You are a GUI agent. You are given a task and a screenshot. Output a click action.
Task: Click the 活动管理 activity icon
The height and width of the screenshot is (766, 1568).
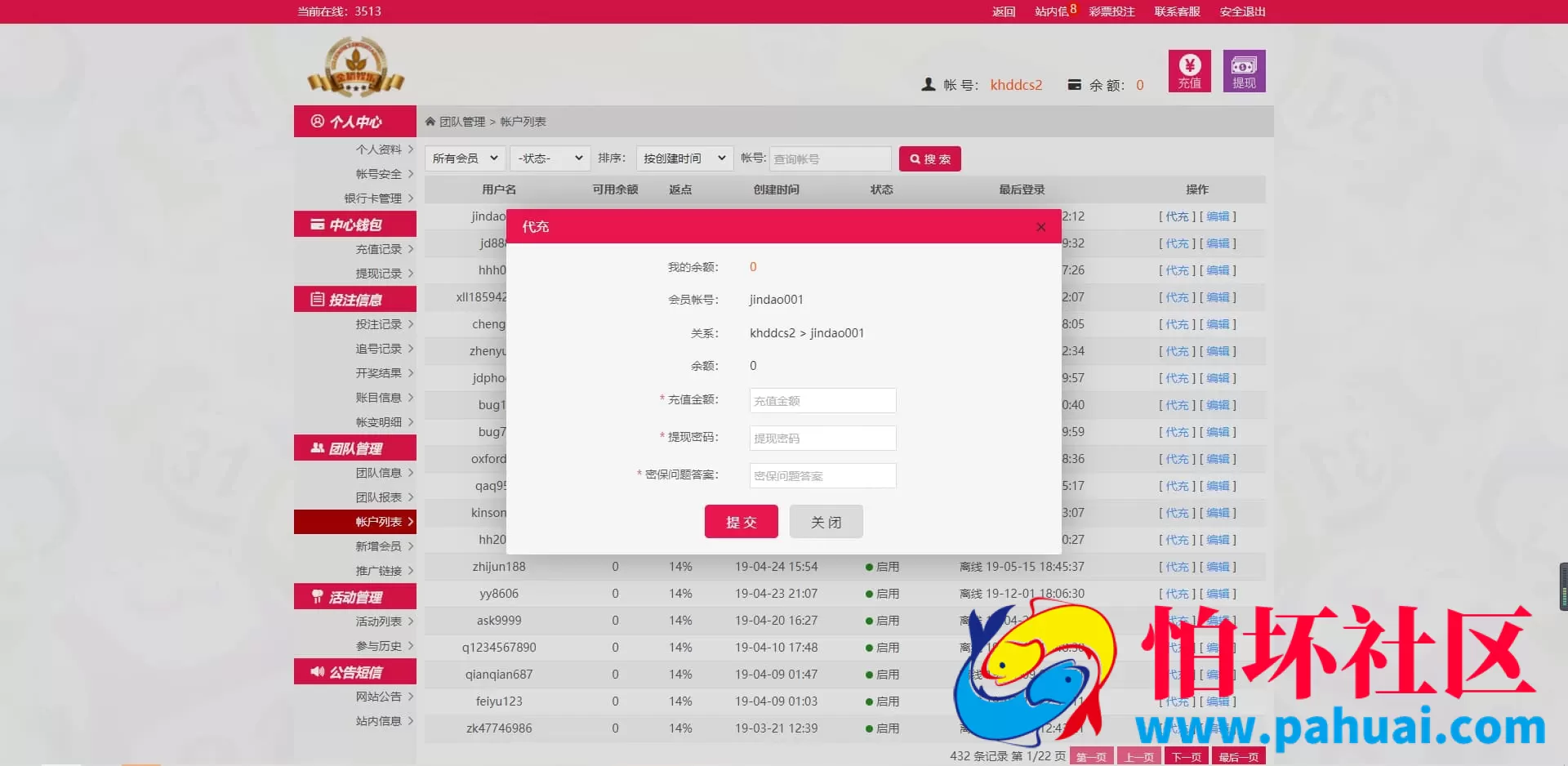point(318,596)
